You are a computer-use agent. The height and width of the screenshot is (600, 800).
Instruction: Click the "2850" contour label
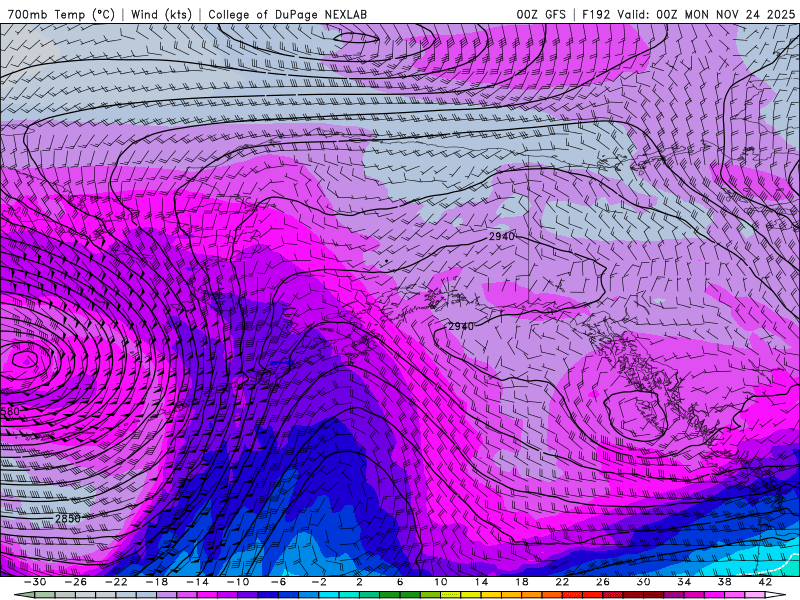[x=68, y=518]
